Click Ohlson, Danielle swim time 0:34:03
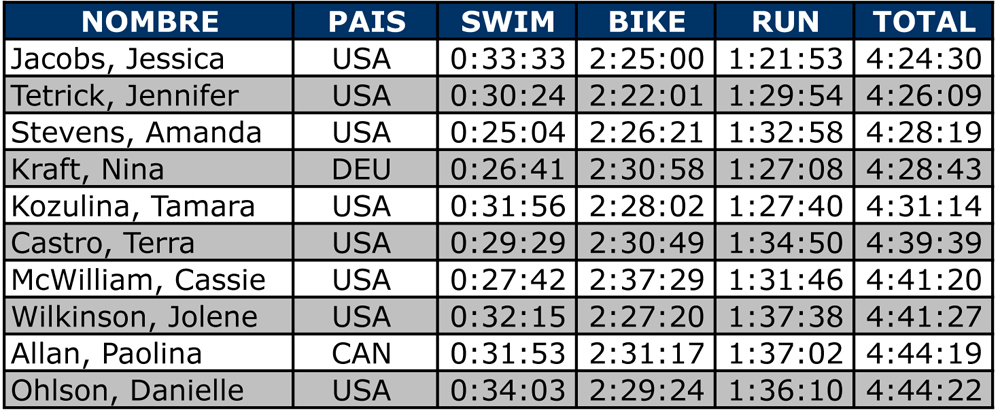The image size is (1000, 413). pos(508,390)
